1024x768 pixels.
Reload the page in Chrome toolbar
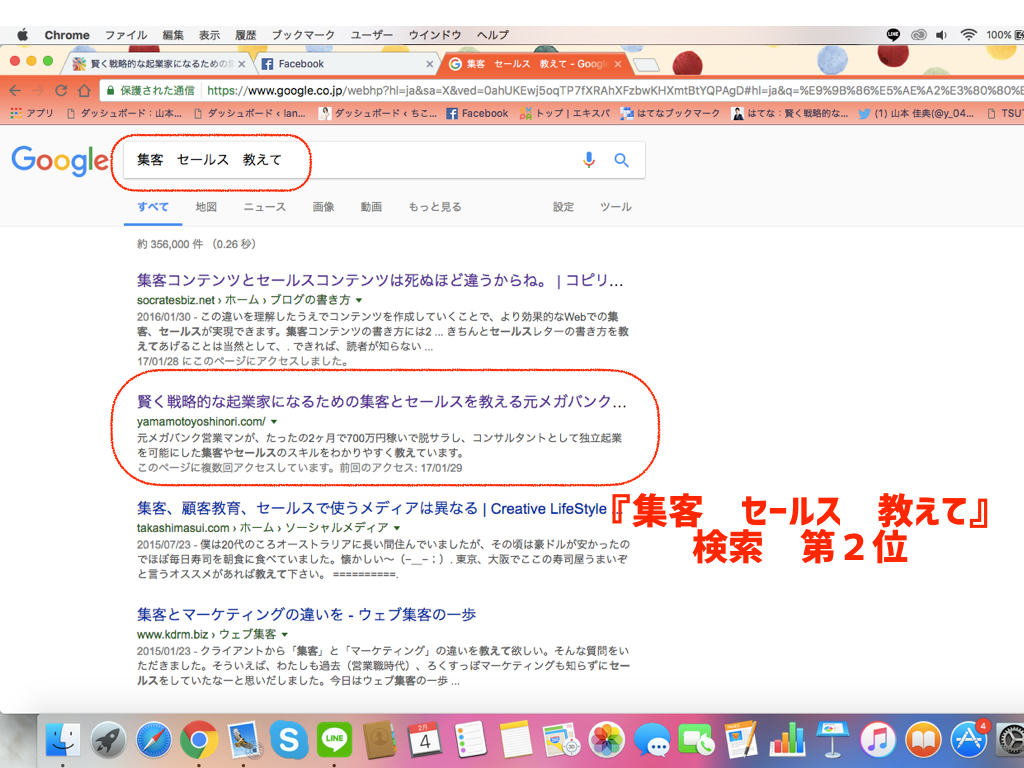pos(61,90)
